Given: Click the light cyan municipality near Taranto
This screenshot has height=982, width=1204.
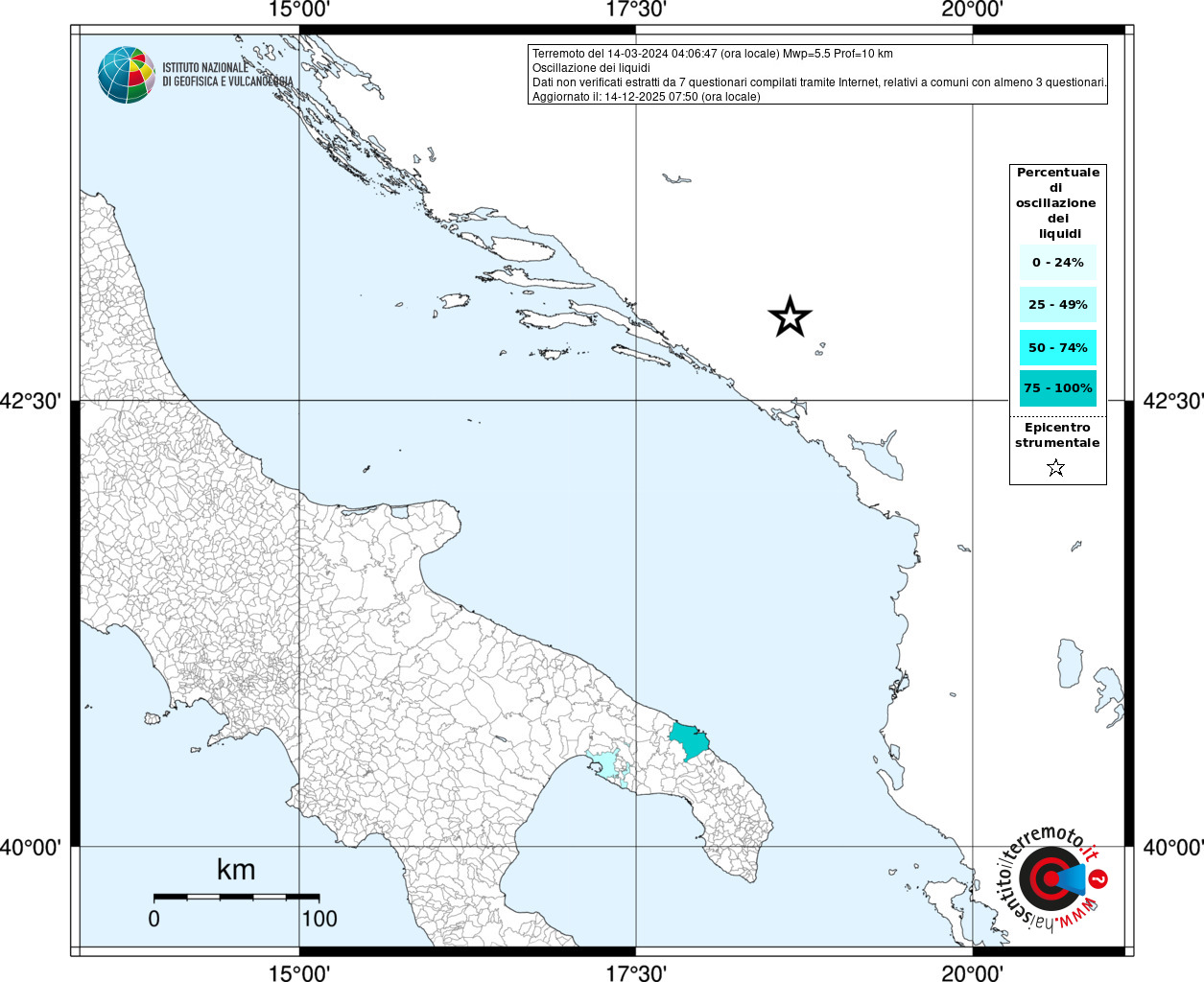Looking at the screenshot, I should point(605,764).
